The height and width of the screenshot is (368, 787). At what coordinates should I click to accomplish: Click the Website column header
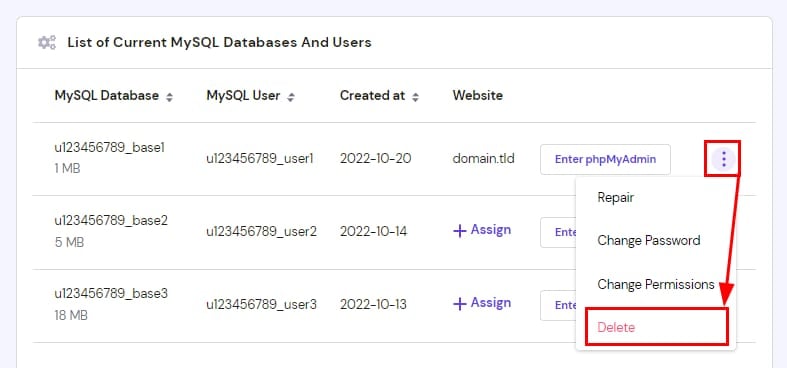[x=477, y=95]
